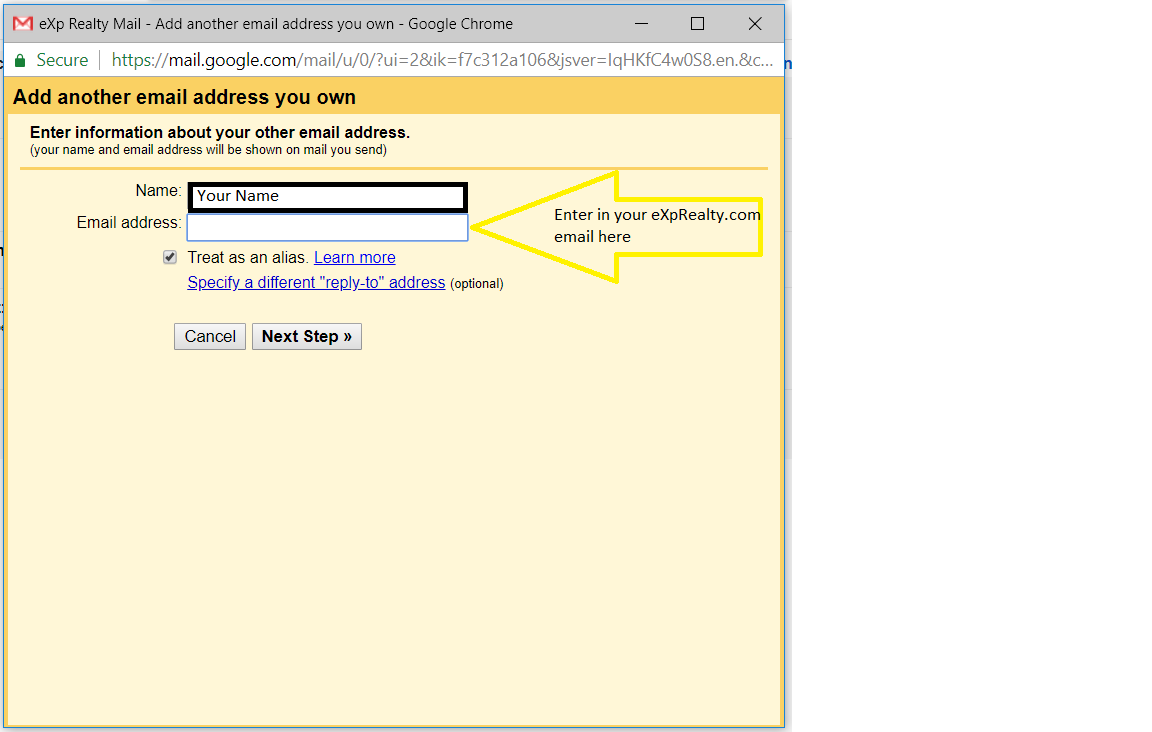The image size is (1152, 732).
Task: Maximize the Chrome popup window
Action: coord(697,24)
